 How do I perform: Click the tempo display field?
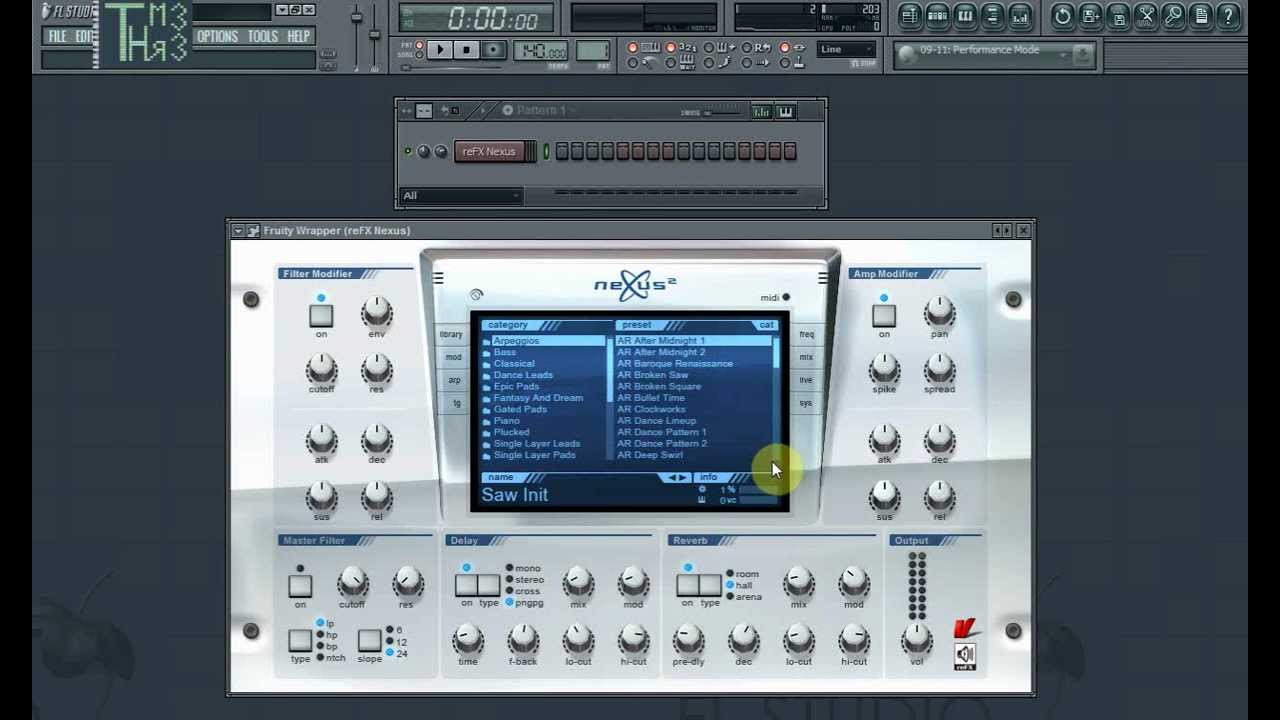click(542, 52)
